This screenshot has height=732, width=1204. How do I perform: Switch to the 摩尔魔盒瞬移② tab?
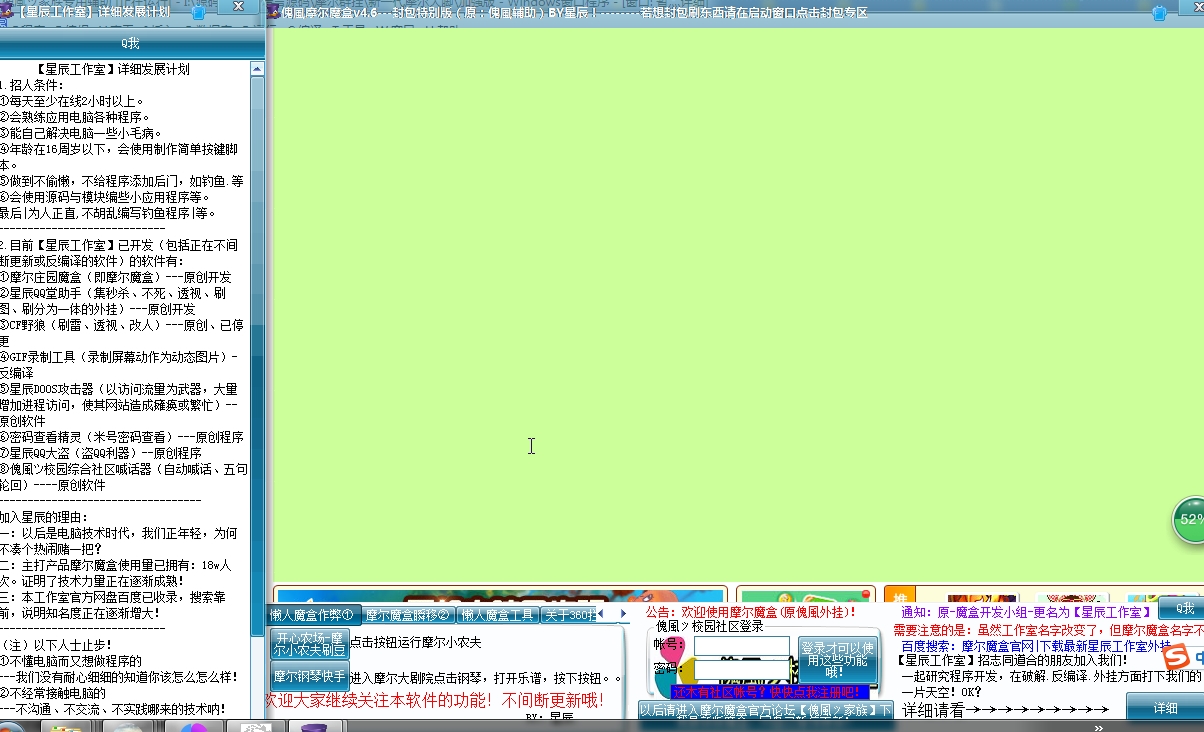tap(407, 615)
